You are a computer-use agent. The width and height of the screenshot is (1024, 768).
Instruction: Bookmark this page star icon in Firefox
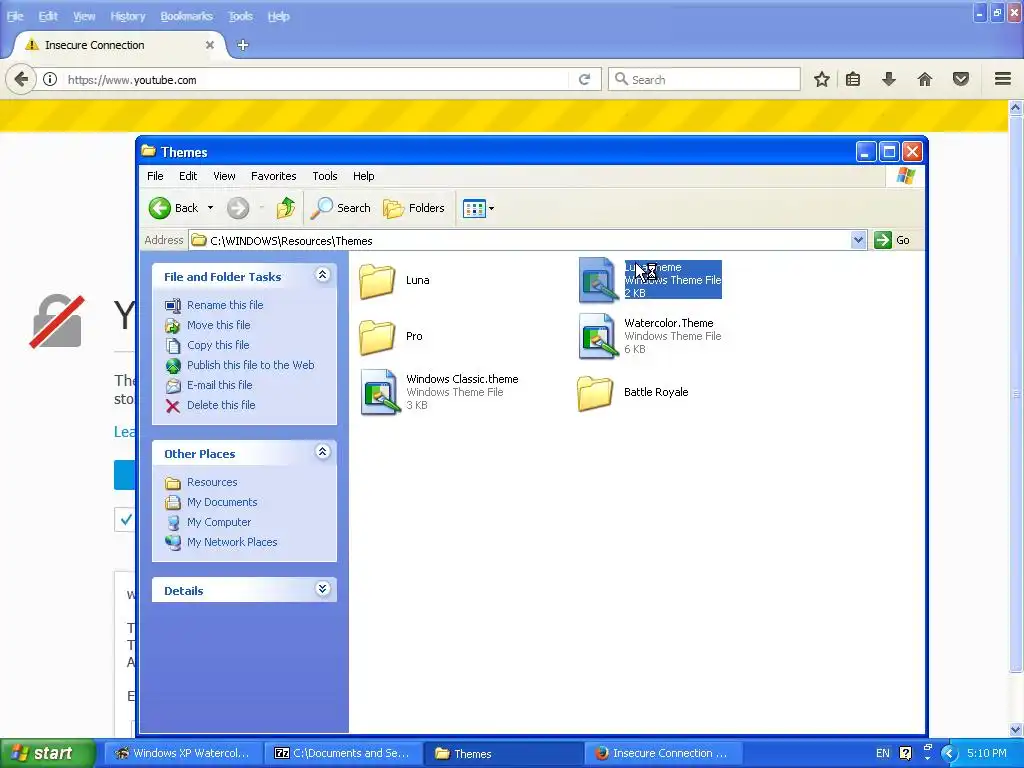(x=822, y=80)
